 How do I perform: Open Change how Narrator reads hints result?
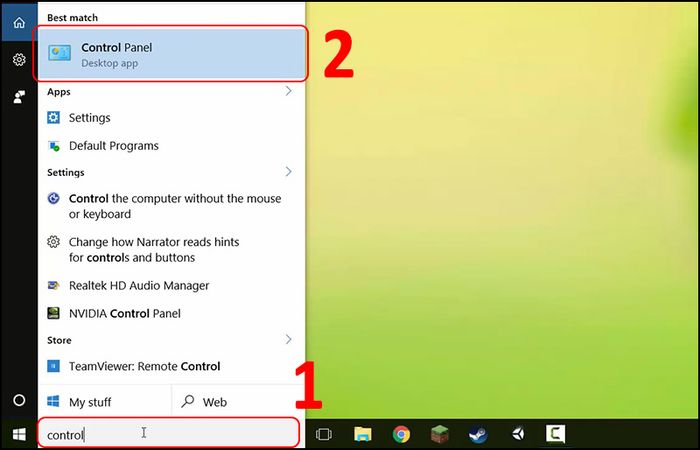[171, 250]
